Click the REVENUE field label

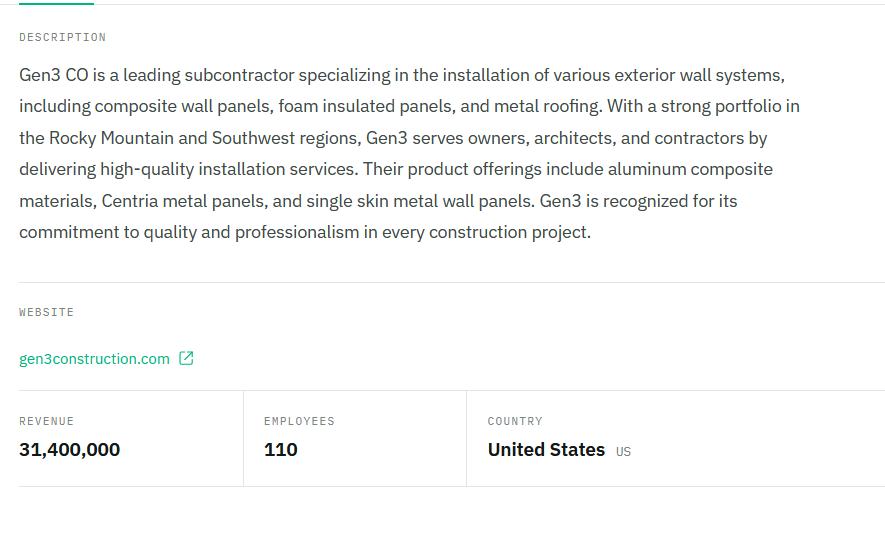point(46,421)
